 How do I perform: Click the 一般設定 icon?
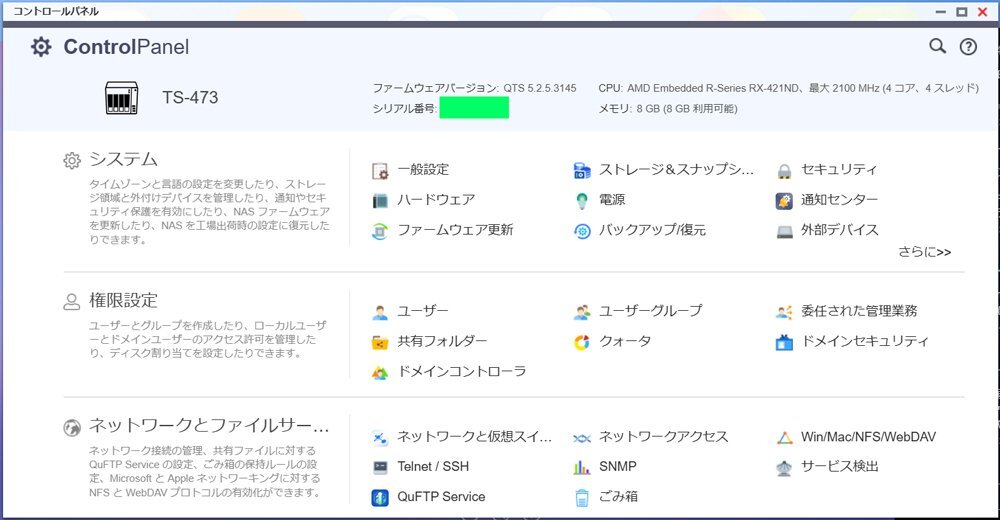380,171
